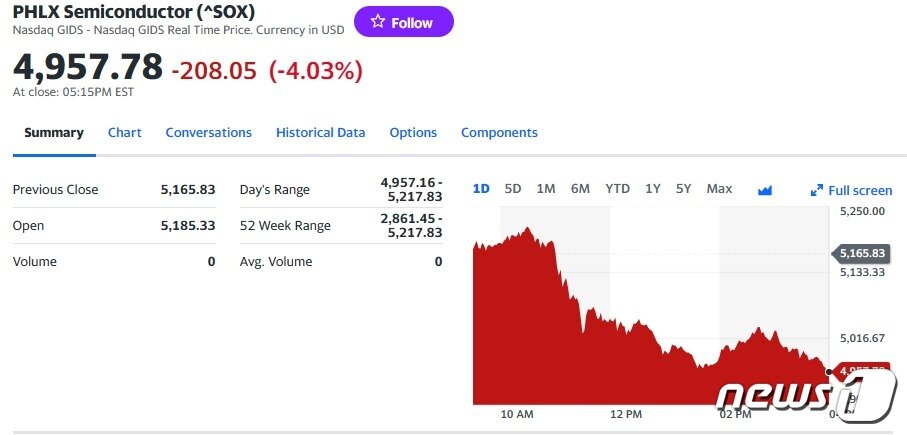Screen dimensions: 907x435
Task: Select the 1Y chart range
Action: coord(653,189)
